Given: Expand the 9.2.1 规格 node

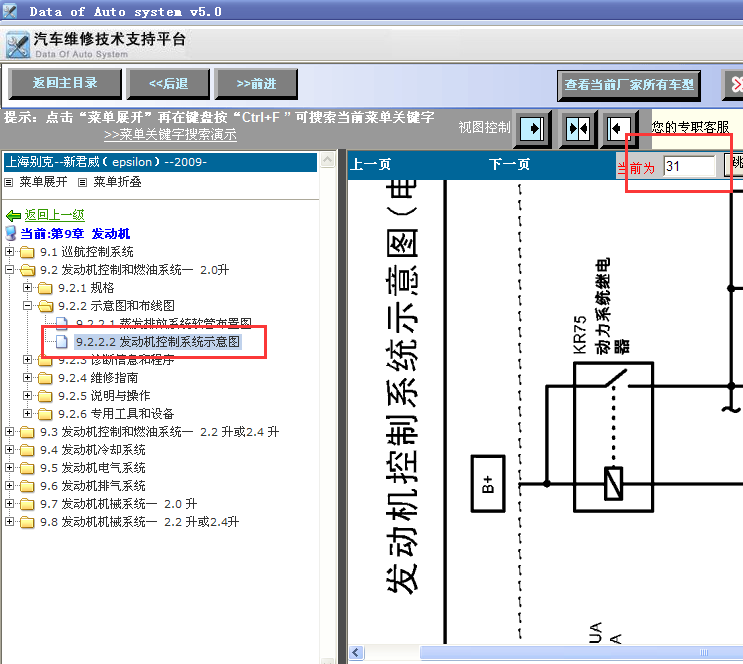Looking at the screenshot, I should point(27,288).
